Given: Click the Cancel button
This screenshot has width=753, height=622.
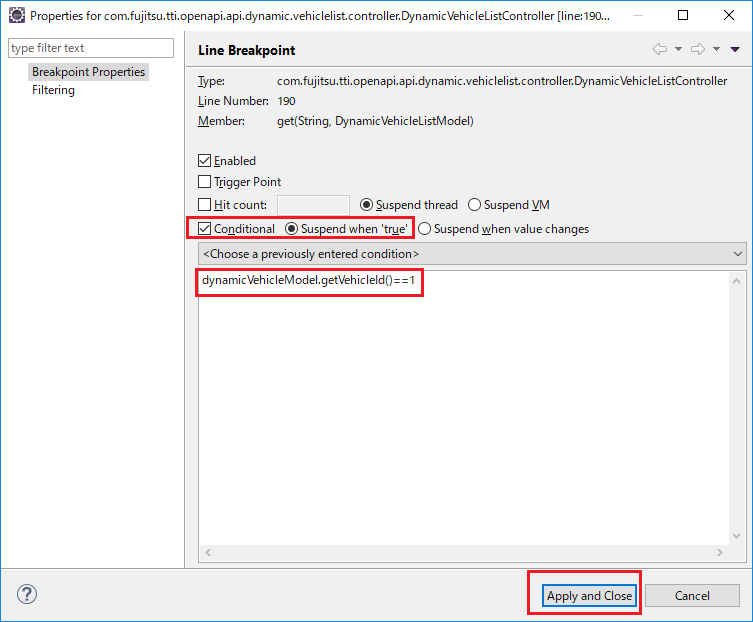Looking at the screenshot, I should [692, 596].
